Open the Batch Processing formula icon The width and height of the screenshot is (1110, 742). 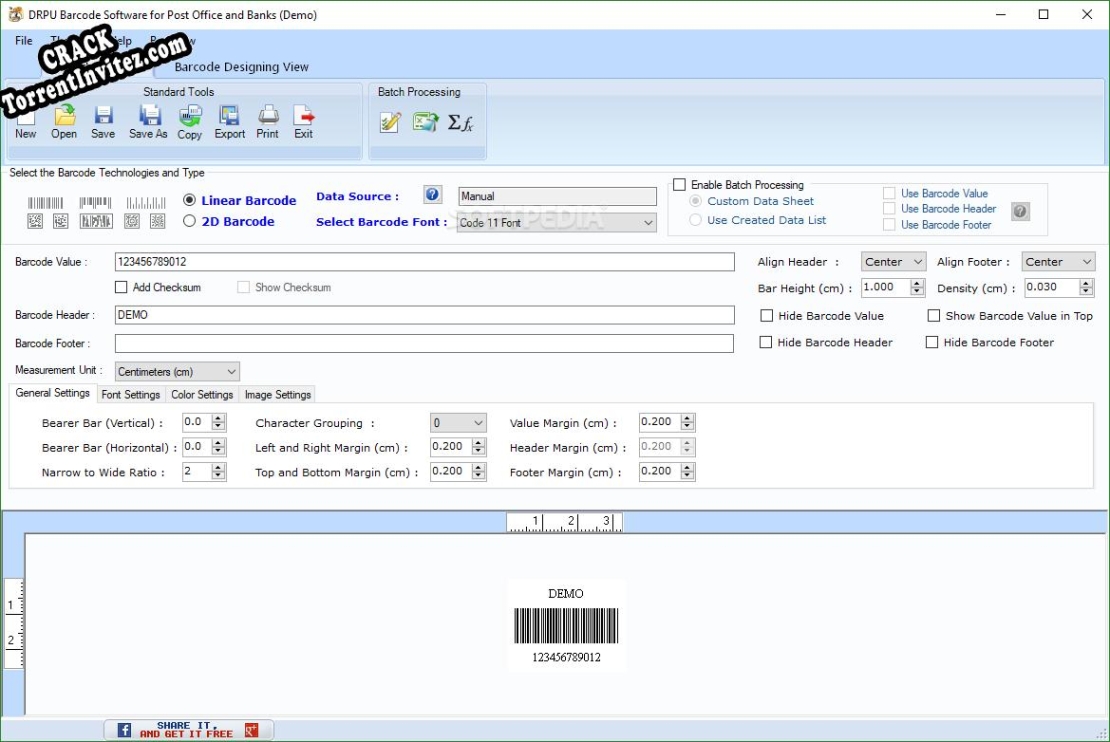click(x=458, y=121)
